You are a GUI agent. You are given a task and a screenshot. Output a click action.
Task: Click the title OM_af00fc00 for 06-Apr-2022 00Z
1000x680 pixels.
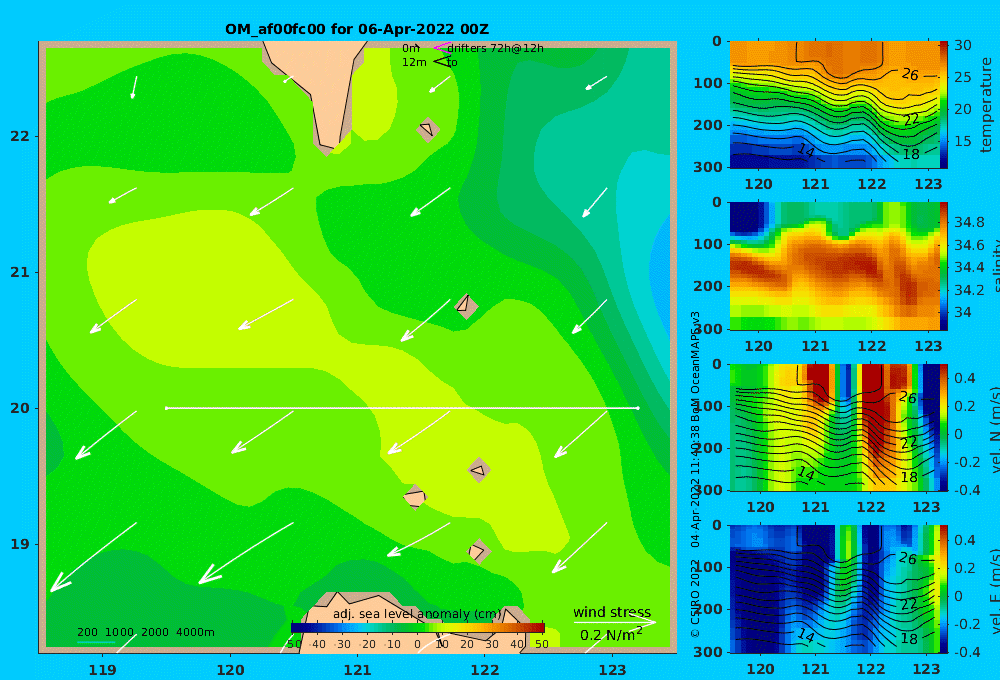pos(357,29)
